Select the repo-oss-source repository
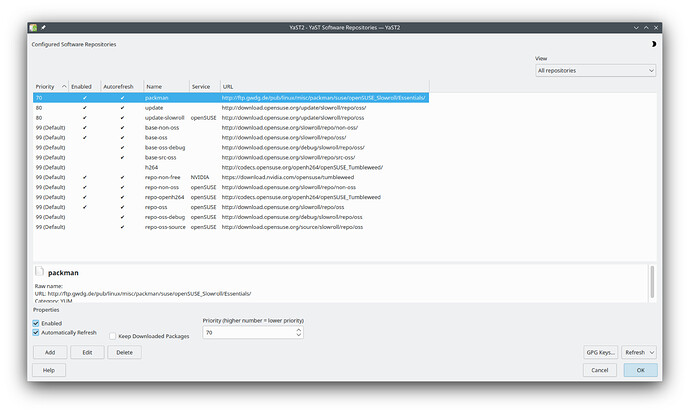Screen dimensions: 690x413 [x=165, y=227]
